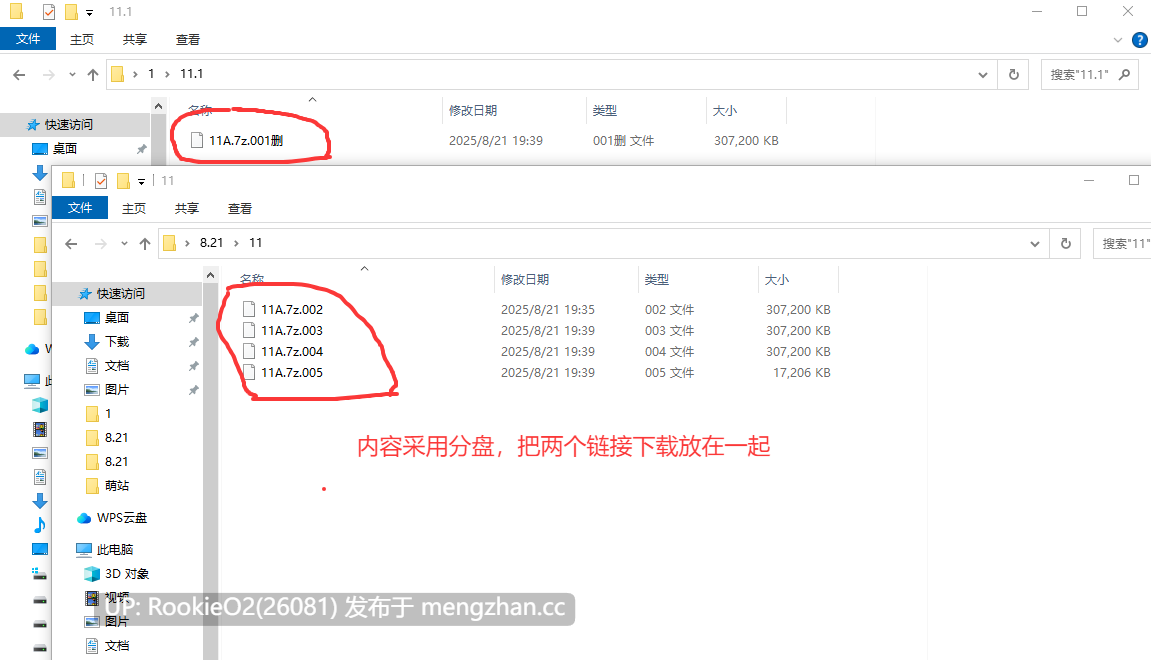Open Home tab in the 11 window
This screenshot has width=1151, height=660.
coord(134,208)
